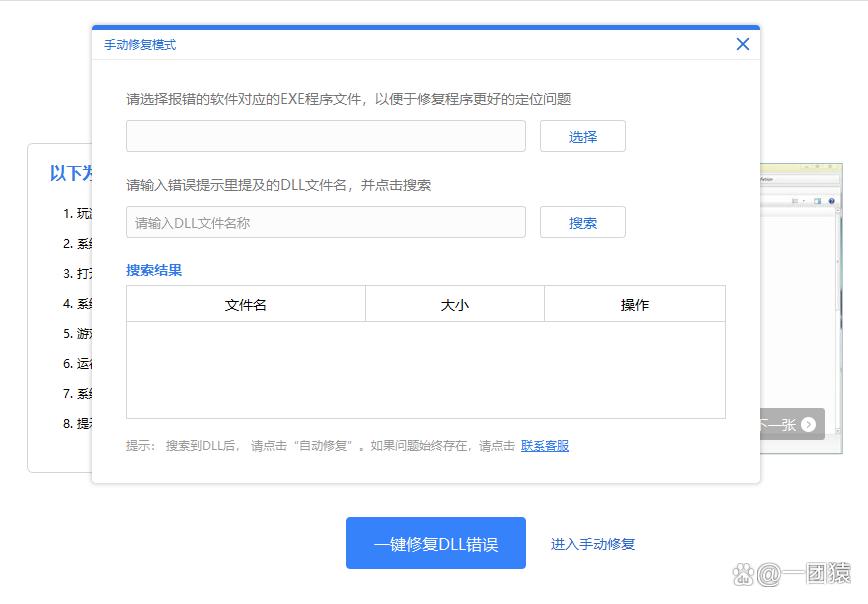Open the 联系客服 link

545,446
